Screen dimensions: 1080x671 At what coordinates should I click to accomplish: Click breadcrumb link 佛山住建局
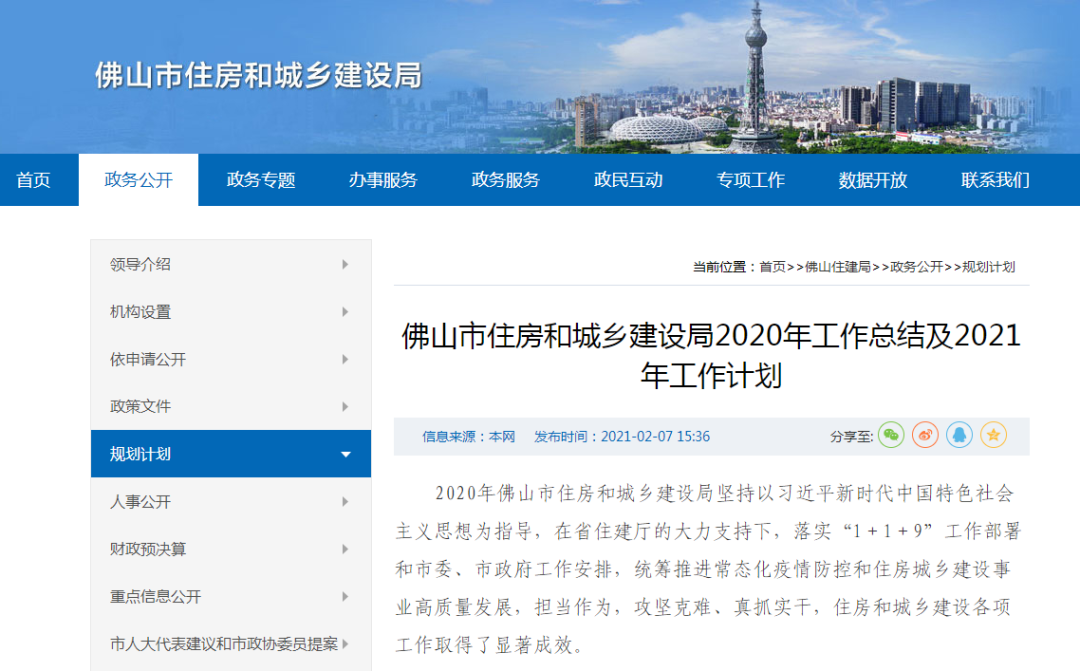pos(838,267)
